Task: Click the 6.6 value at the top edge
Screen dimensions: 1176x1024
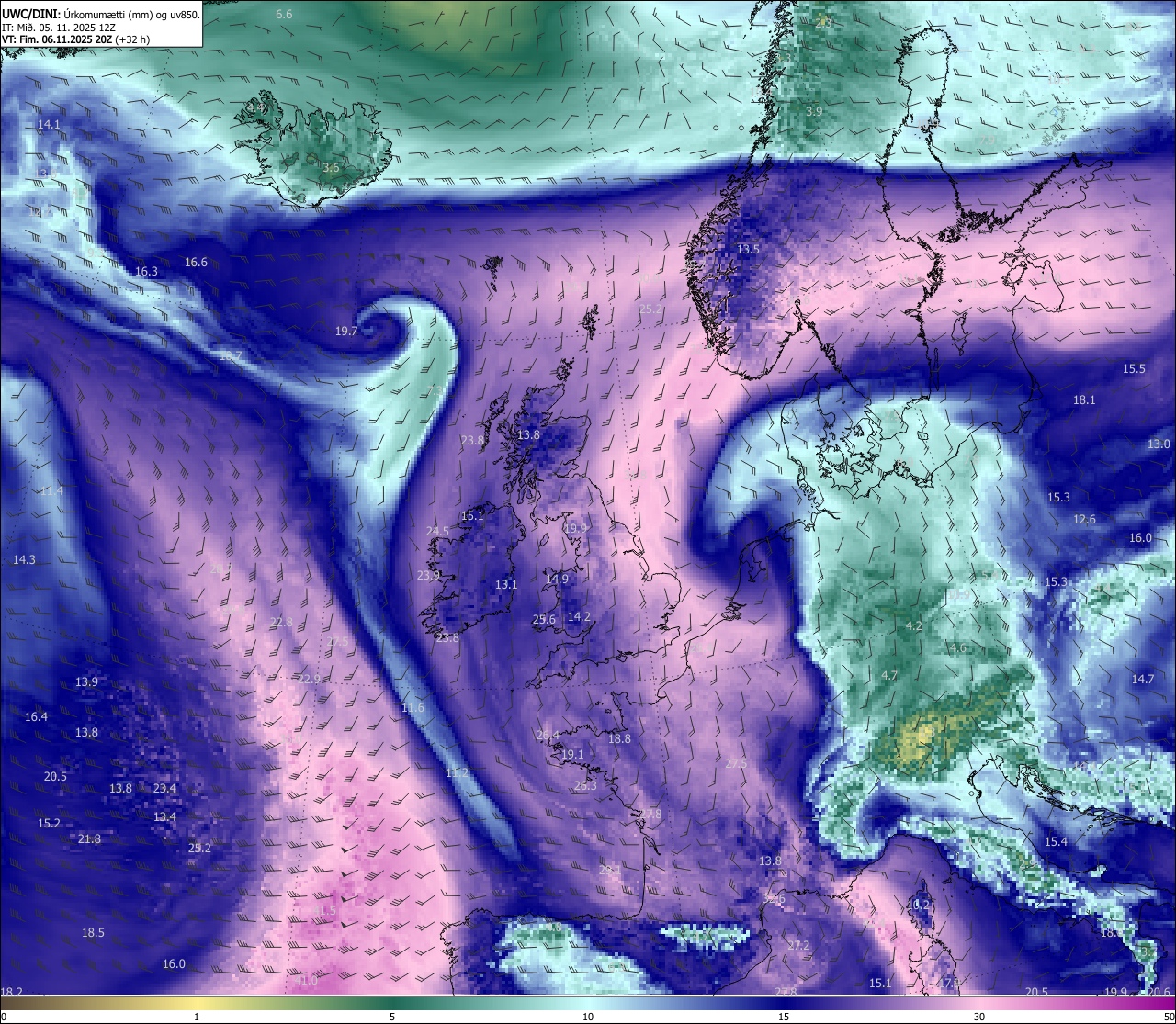Action: 284,14
